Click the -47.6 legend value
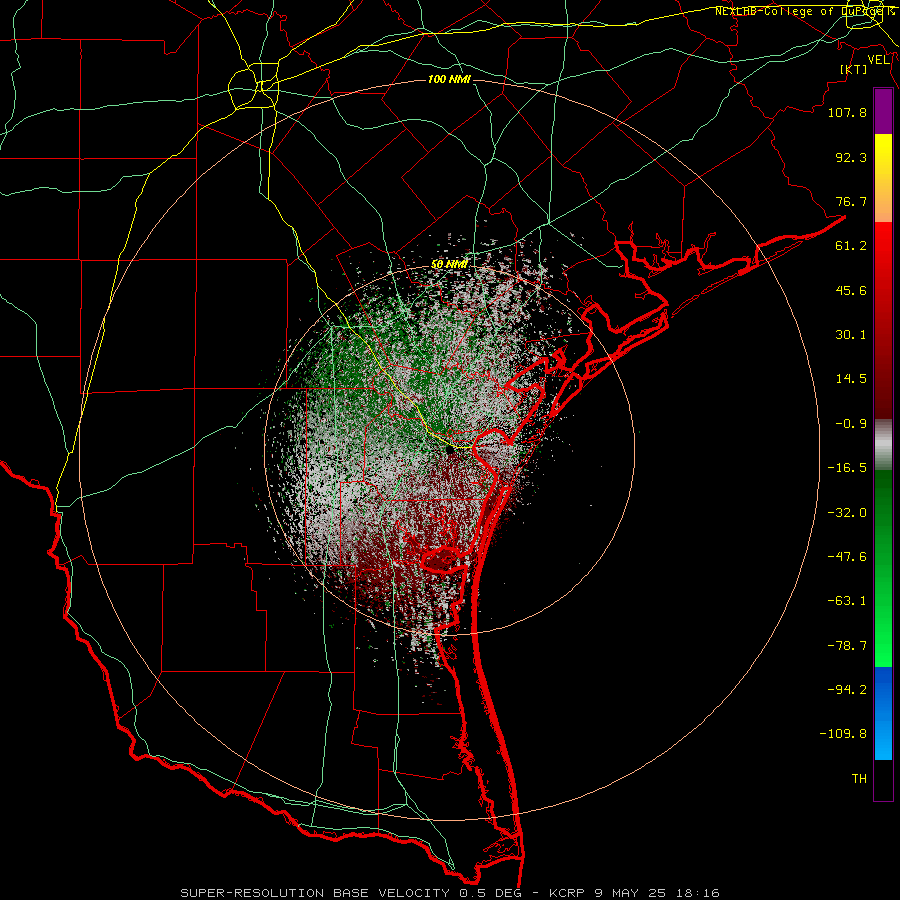 coord(847,557)
